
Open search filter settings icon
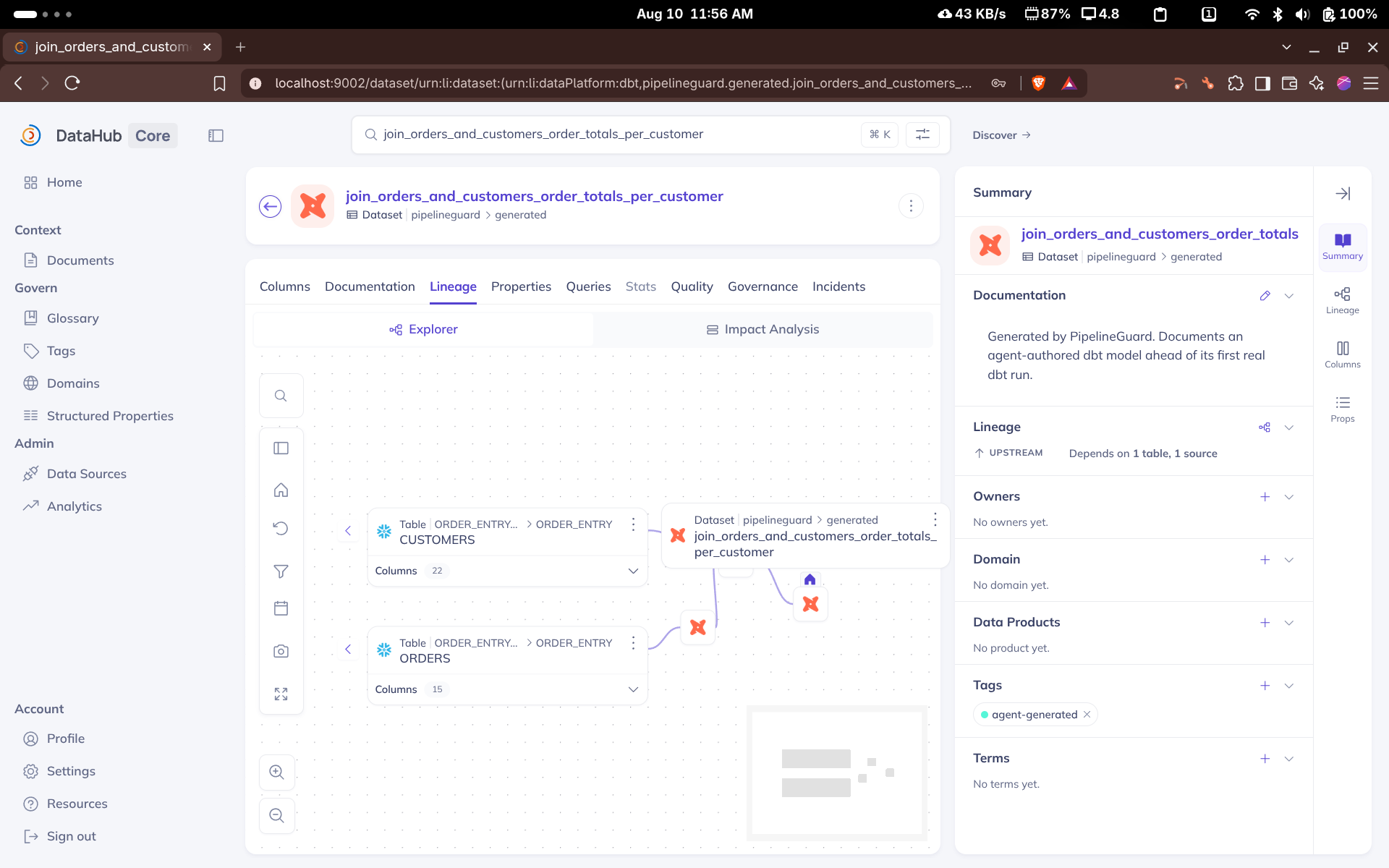pyautogui.click(x=922, y=135)
